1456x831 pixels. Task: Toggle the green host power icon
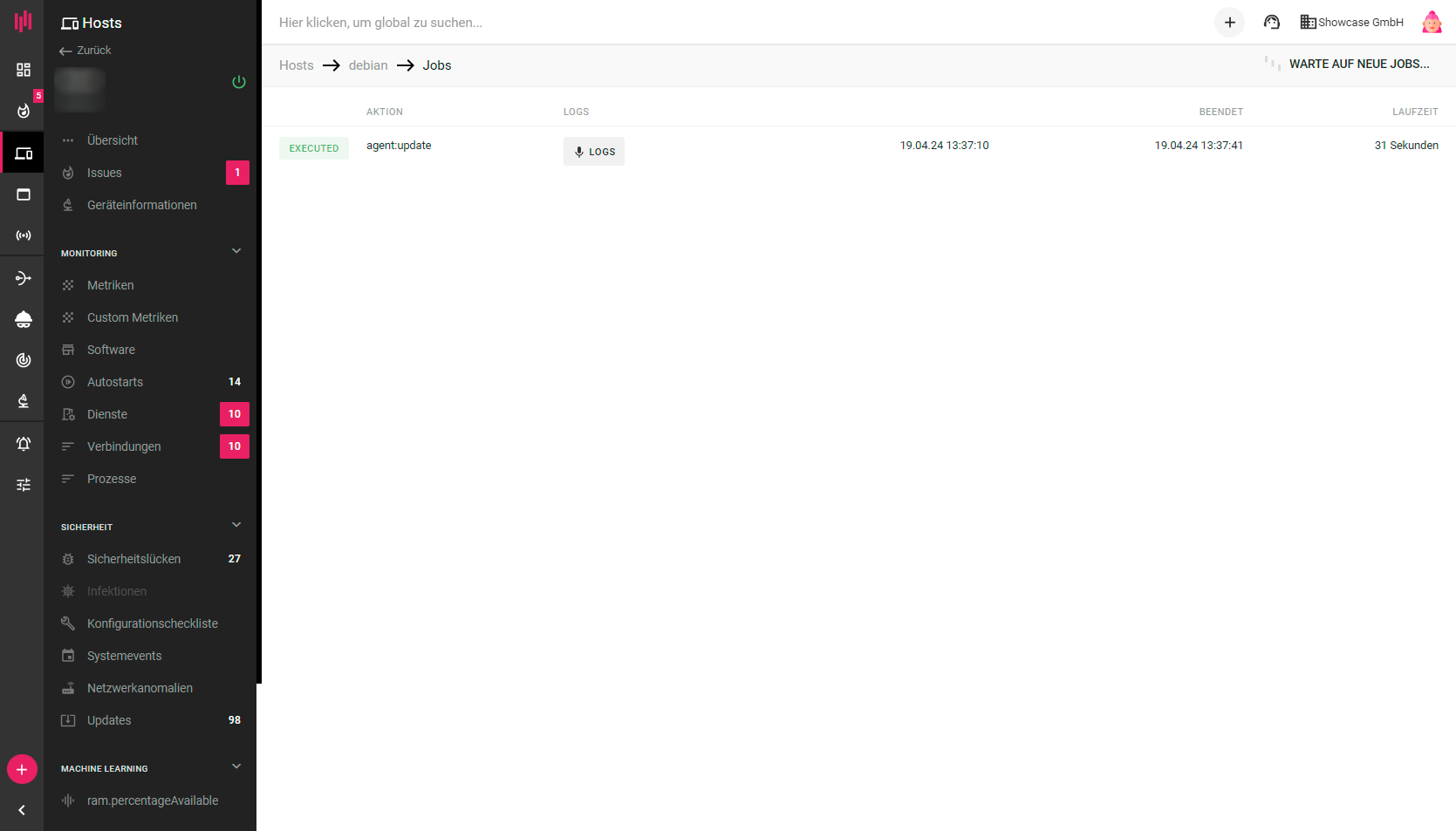point(239,82)
